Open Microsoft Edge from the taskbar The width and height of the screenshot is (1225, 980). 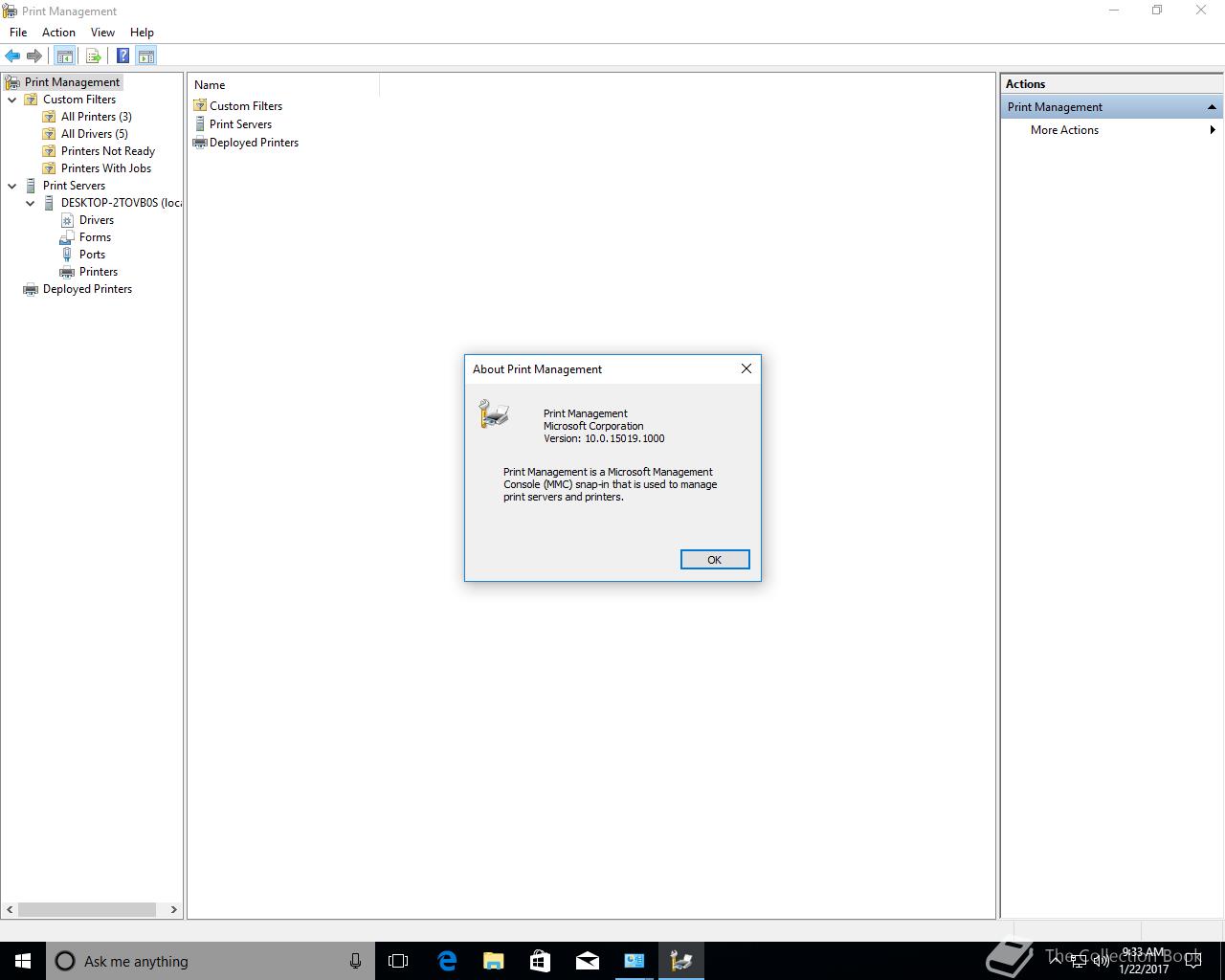pyautogui.click(x=446, y=961)
